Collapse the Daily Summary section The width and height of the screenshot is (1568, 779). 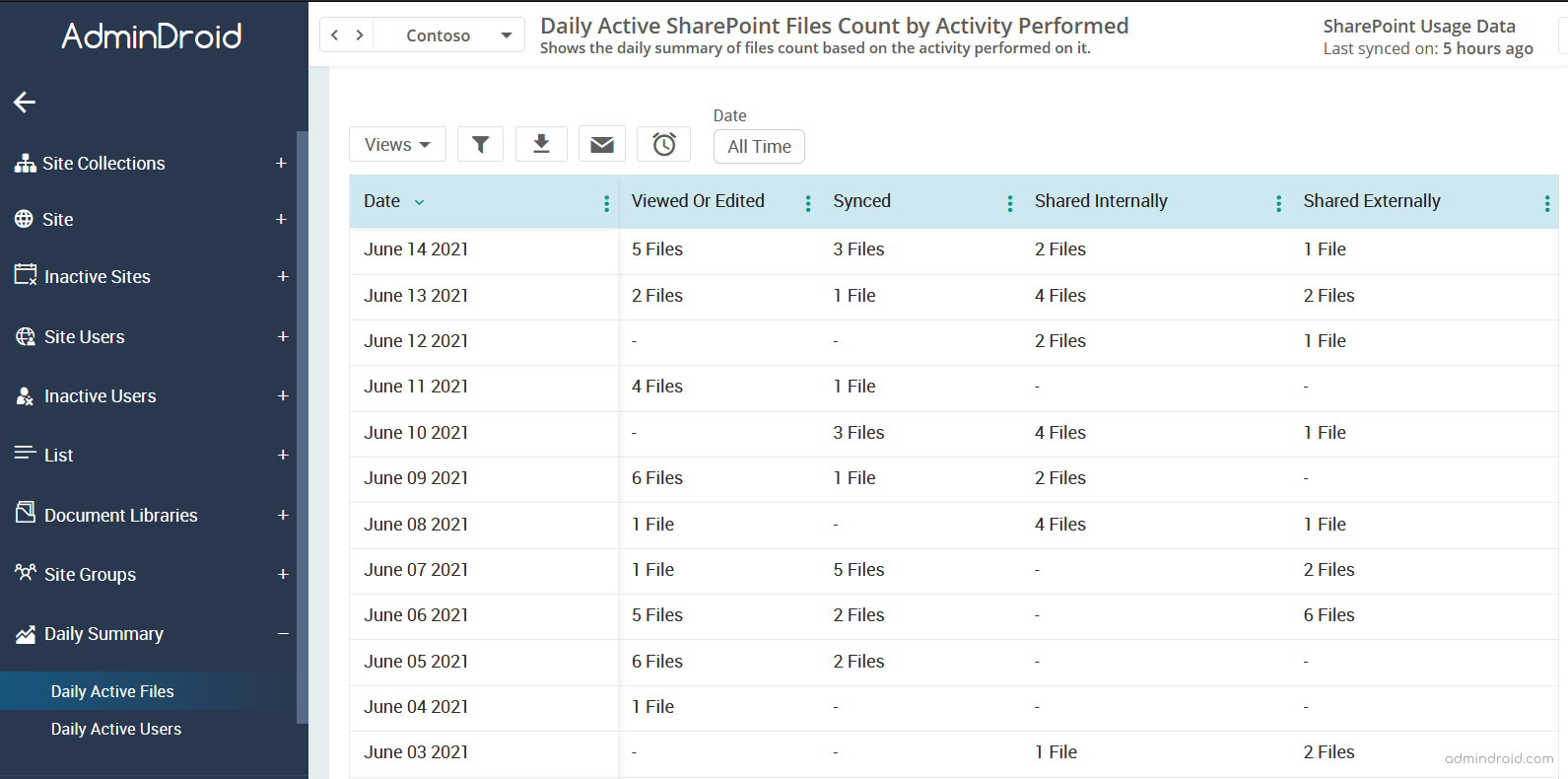283,634
